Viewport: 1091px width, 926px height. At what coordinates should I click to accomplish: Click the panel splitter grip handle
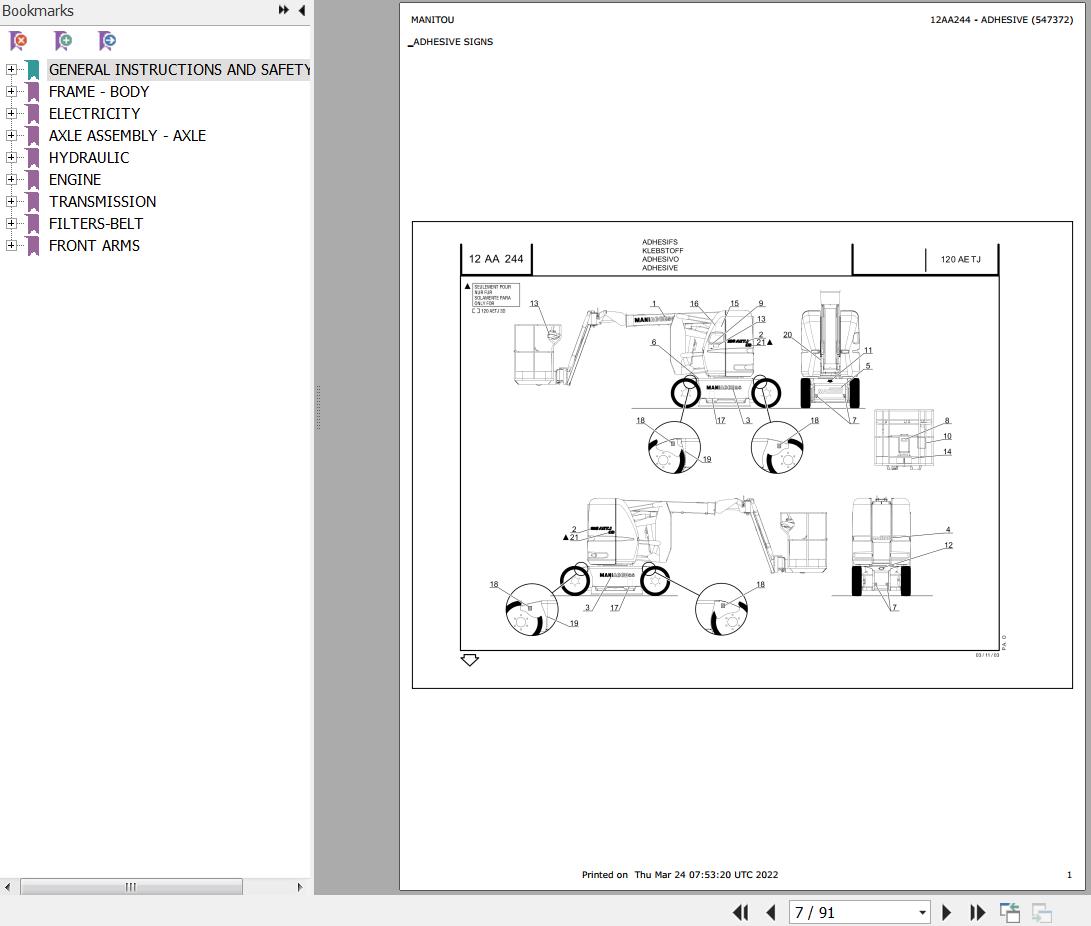click(318, 407)
